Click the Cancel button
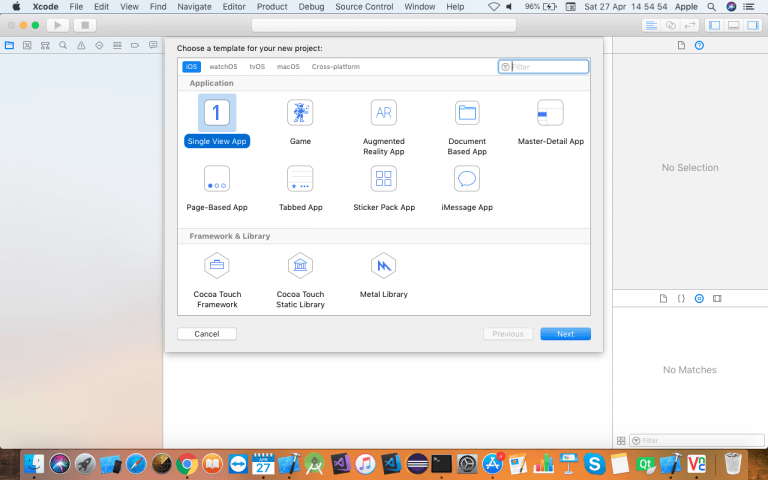Viewport: 768px width, 480px height. [207, 334]
